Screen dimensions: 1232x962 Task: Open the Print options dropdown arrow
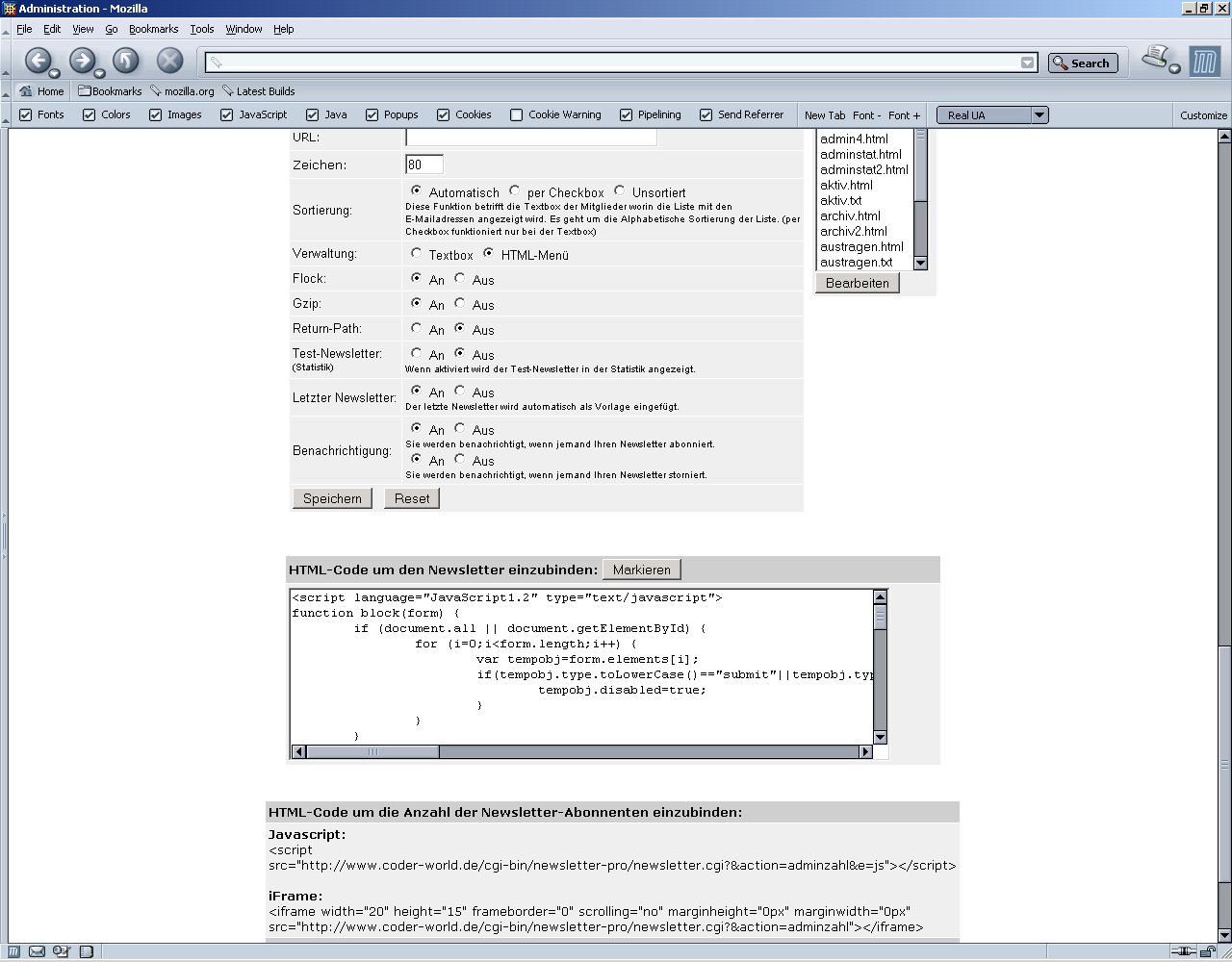1174,68
